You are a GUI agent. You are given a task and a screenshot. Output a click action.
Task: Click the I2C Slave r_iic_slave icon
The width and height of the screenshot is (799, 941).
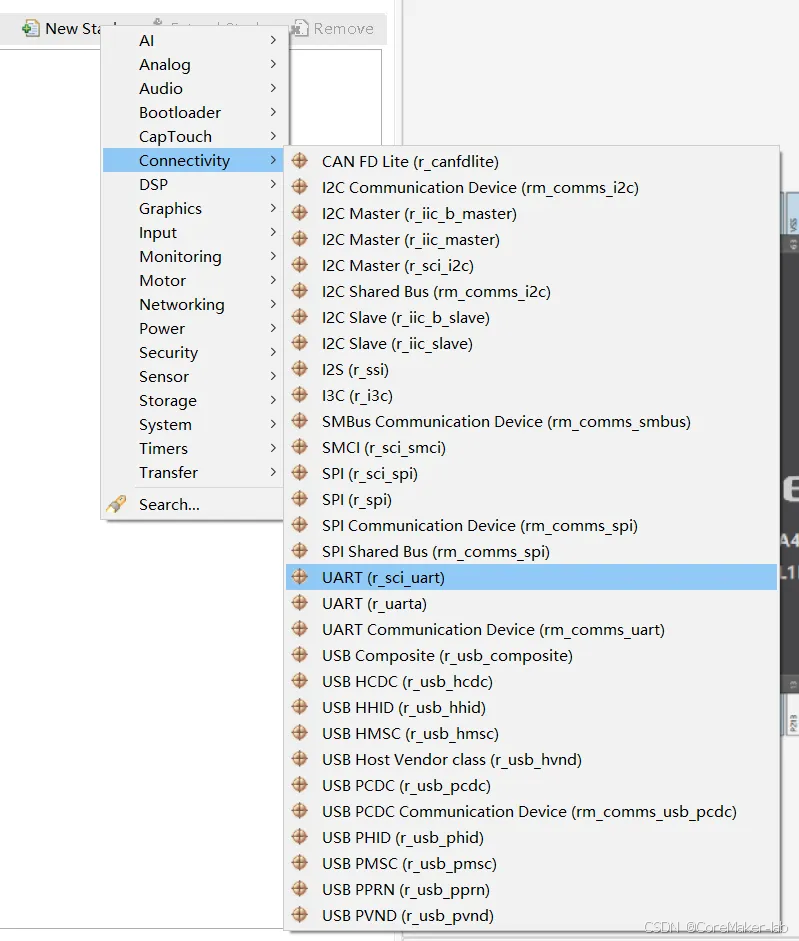click(x=300, y=343)
